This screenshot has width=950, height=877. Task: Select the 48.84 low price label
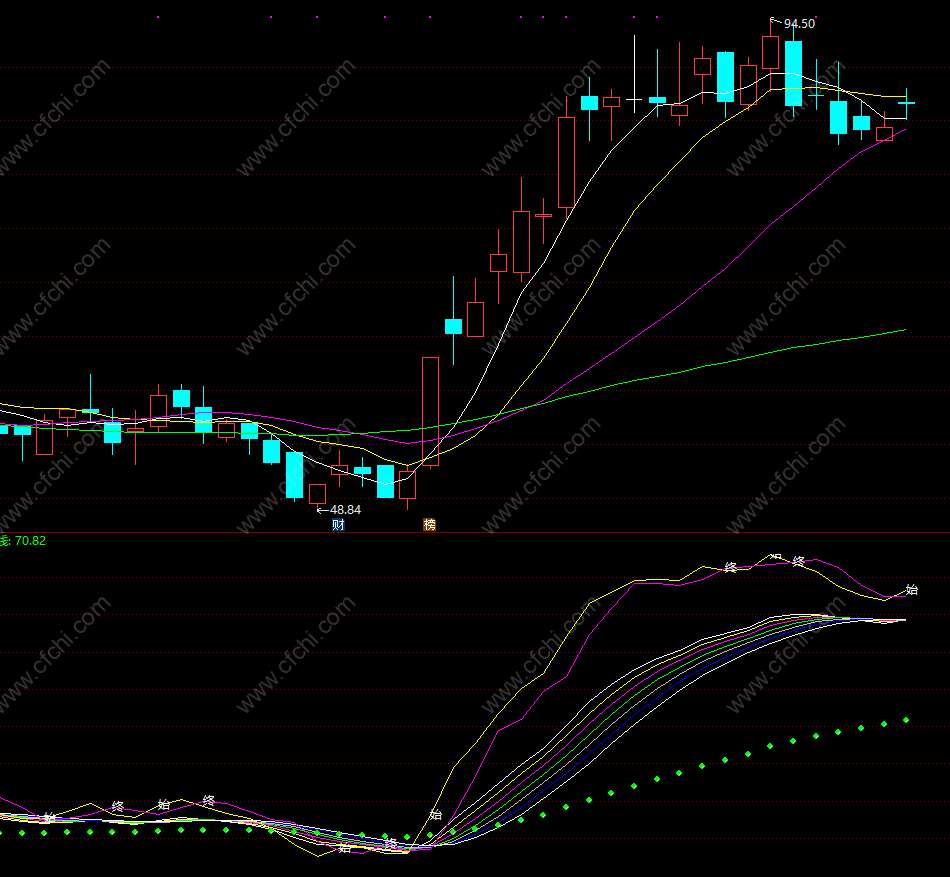345,510
